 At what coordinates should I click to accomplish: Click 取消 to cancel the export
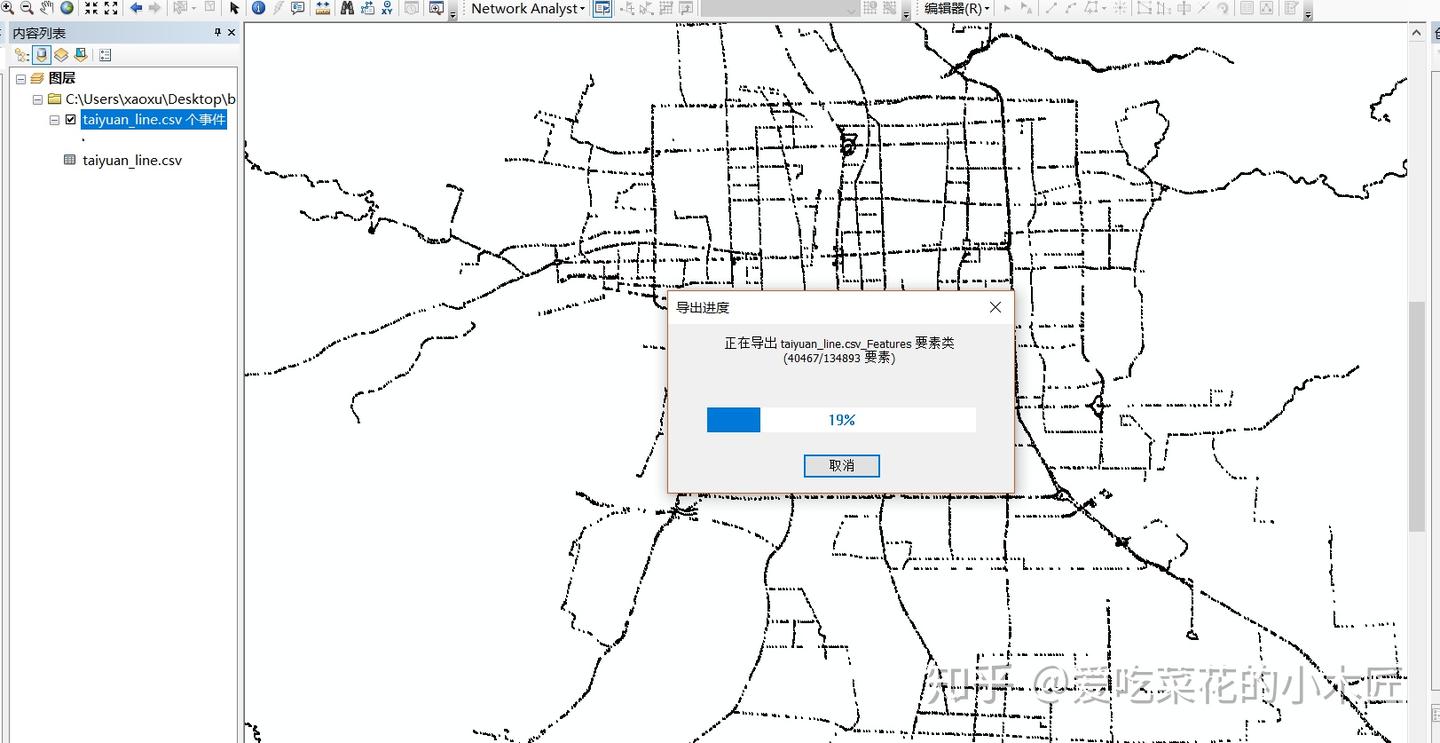(x=841, y=465)
